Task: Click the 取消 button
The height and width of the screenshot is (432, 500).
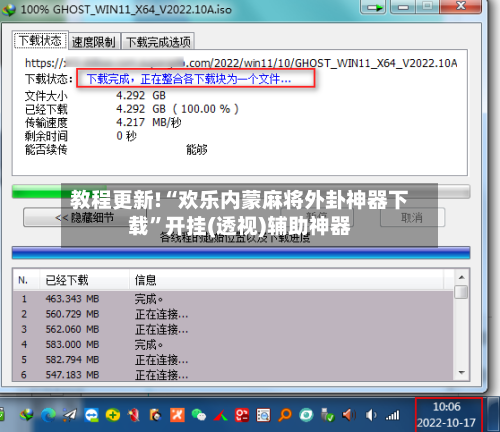Action: tap(412, 218)
